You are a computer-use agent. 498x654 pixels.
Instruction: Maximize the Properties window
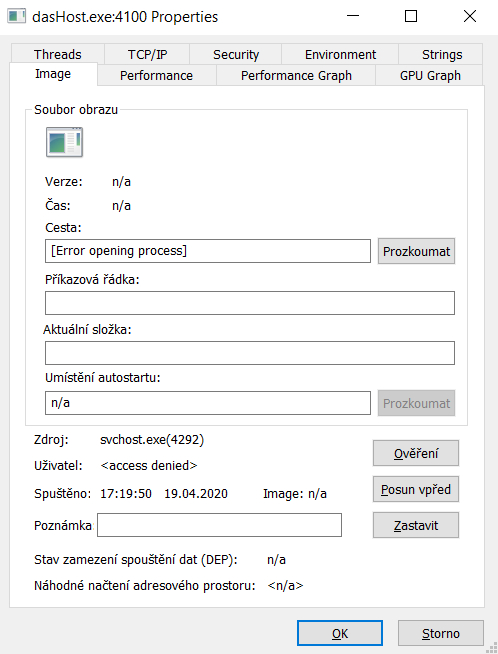pos(411,16)
